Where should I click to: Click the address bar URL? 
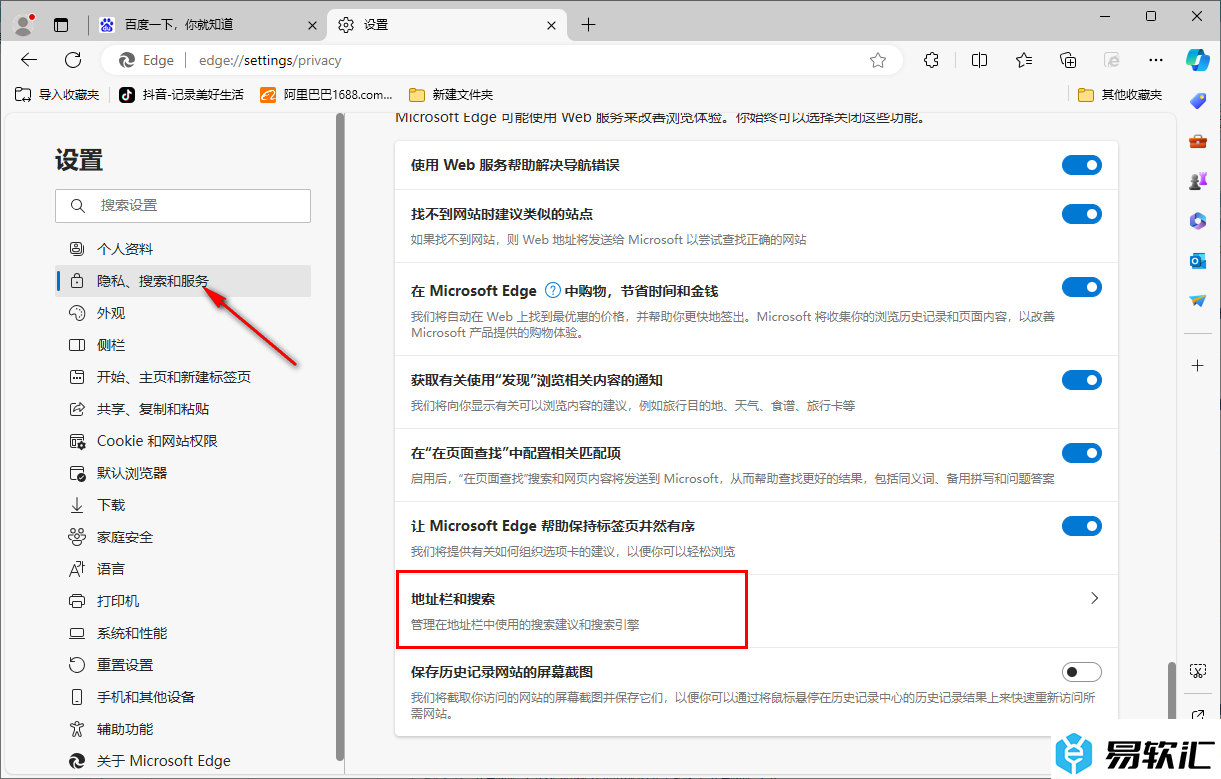point(270,60)
